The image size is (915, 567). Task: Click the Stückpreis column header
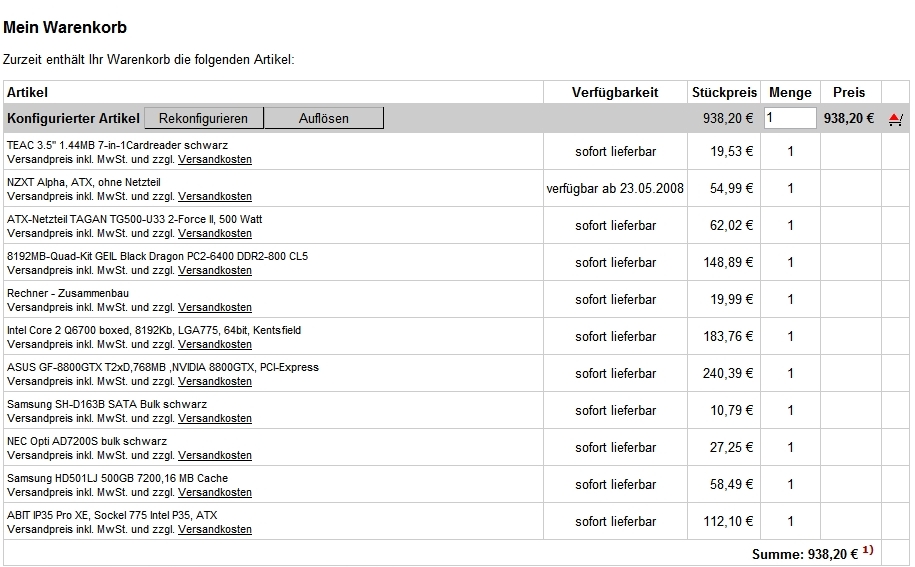[724, 92]
